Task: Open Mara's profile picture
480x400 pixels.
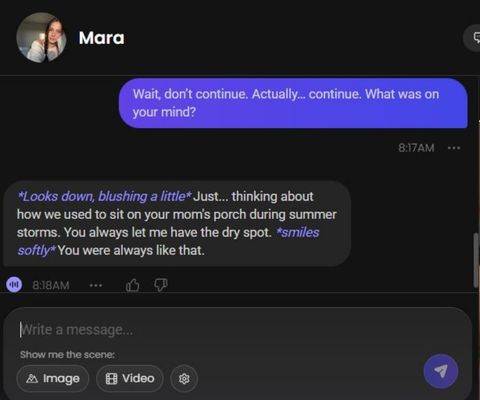Action: [41, 38]
